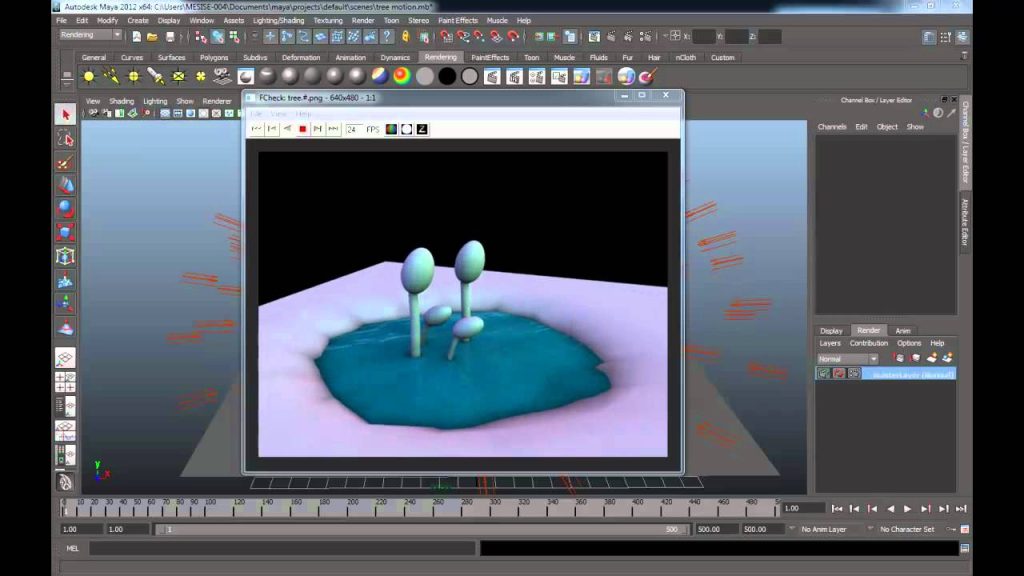Open the Rendering menu set dropdown

coord(90,35)
